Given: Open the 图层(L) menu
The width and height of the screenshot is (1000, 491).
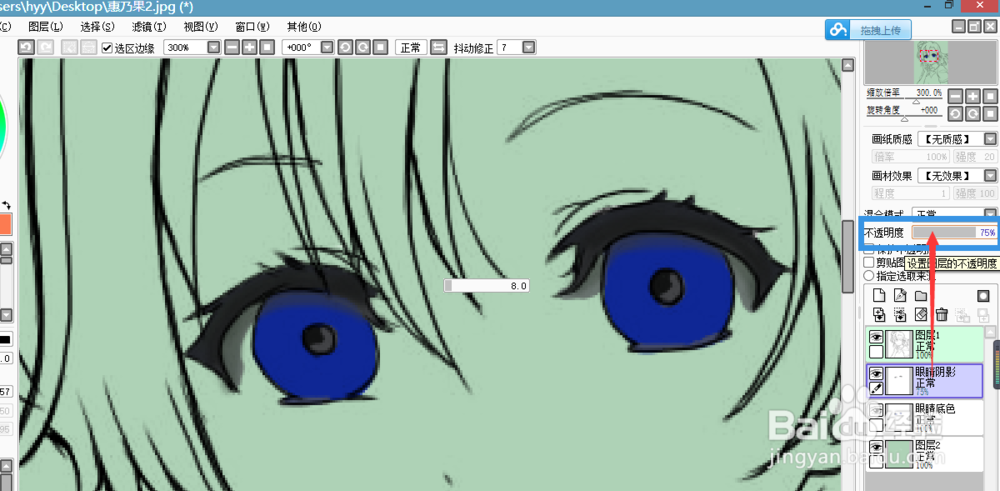Looking at the screenshot, I should click(46, 27).
